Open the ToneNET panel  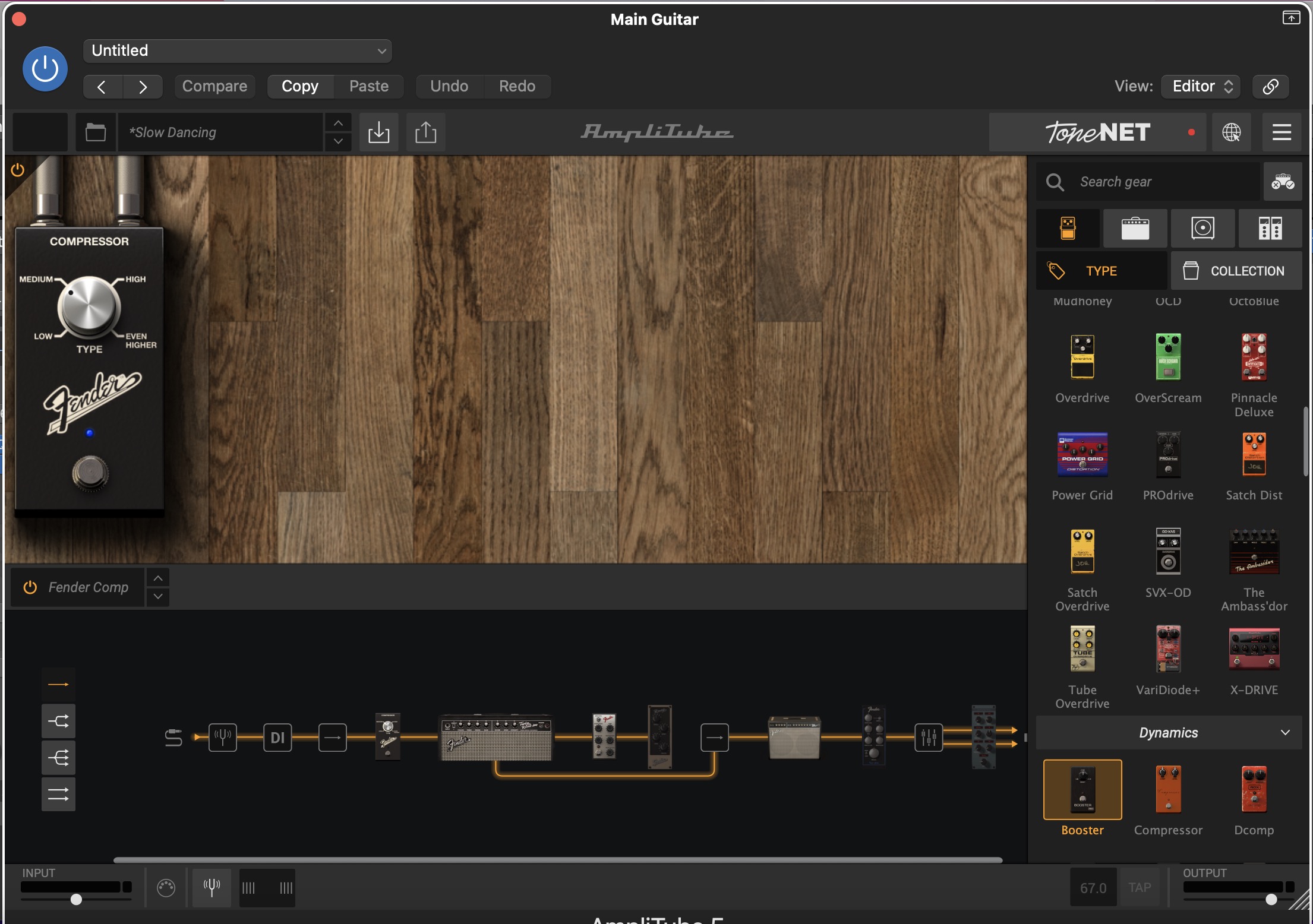pos(1097,132)
